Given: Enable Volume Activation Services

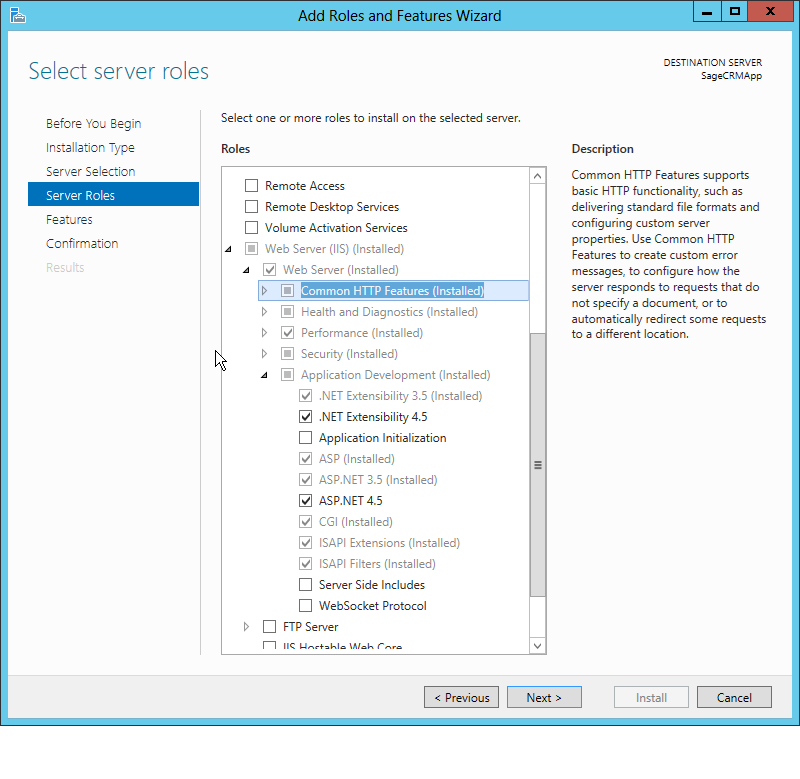Looking at the screenshot, I should 250,227.
